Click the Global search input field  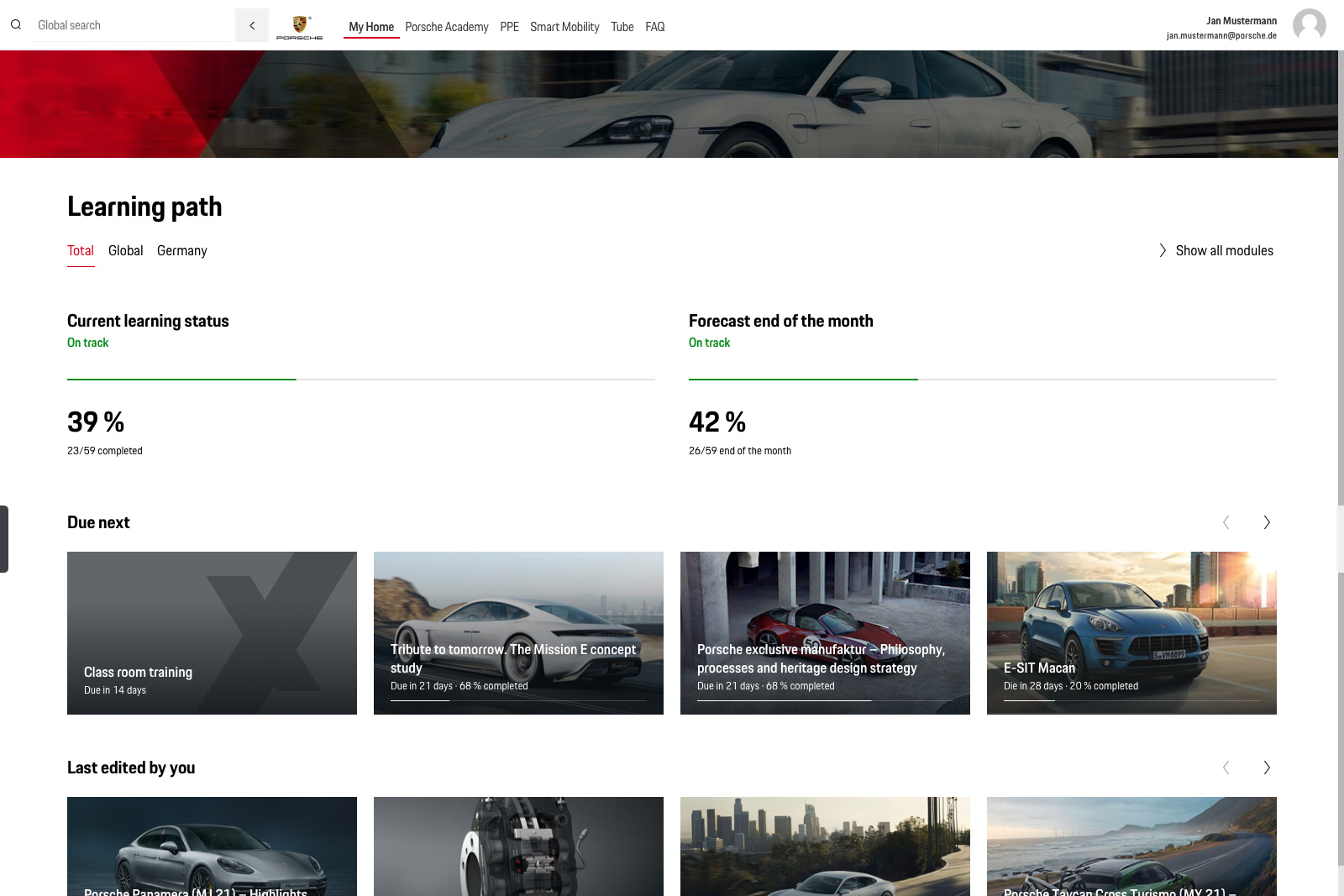[130, 25]
